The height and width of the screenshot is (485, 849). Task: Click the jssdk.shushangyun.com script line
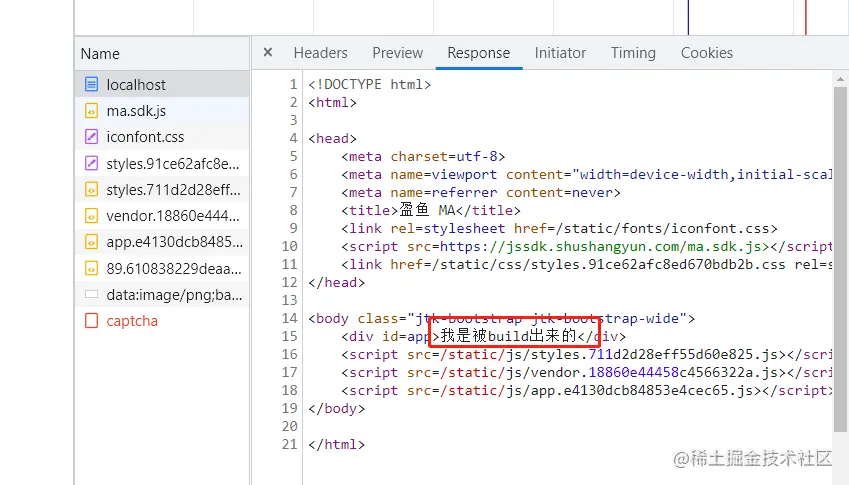pos(586,246)
